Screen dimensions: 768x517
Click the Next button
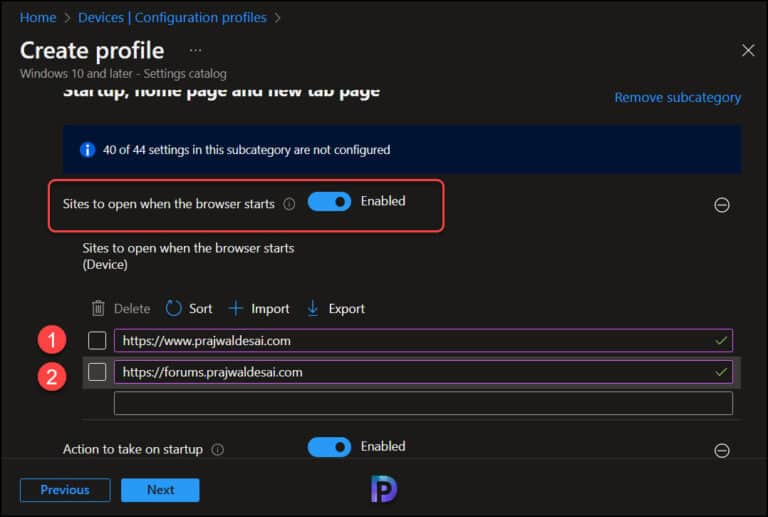[160, 490]
